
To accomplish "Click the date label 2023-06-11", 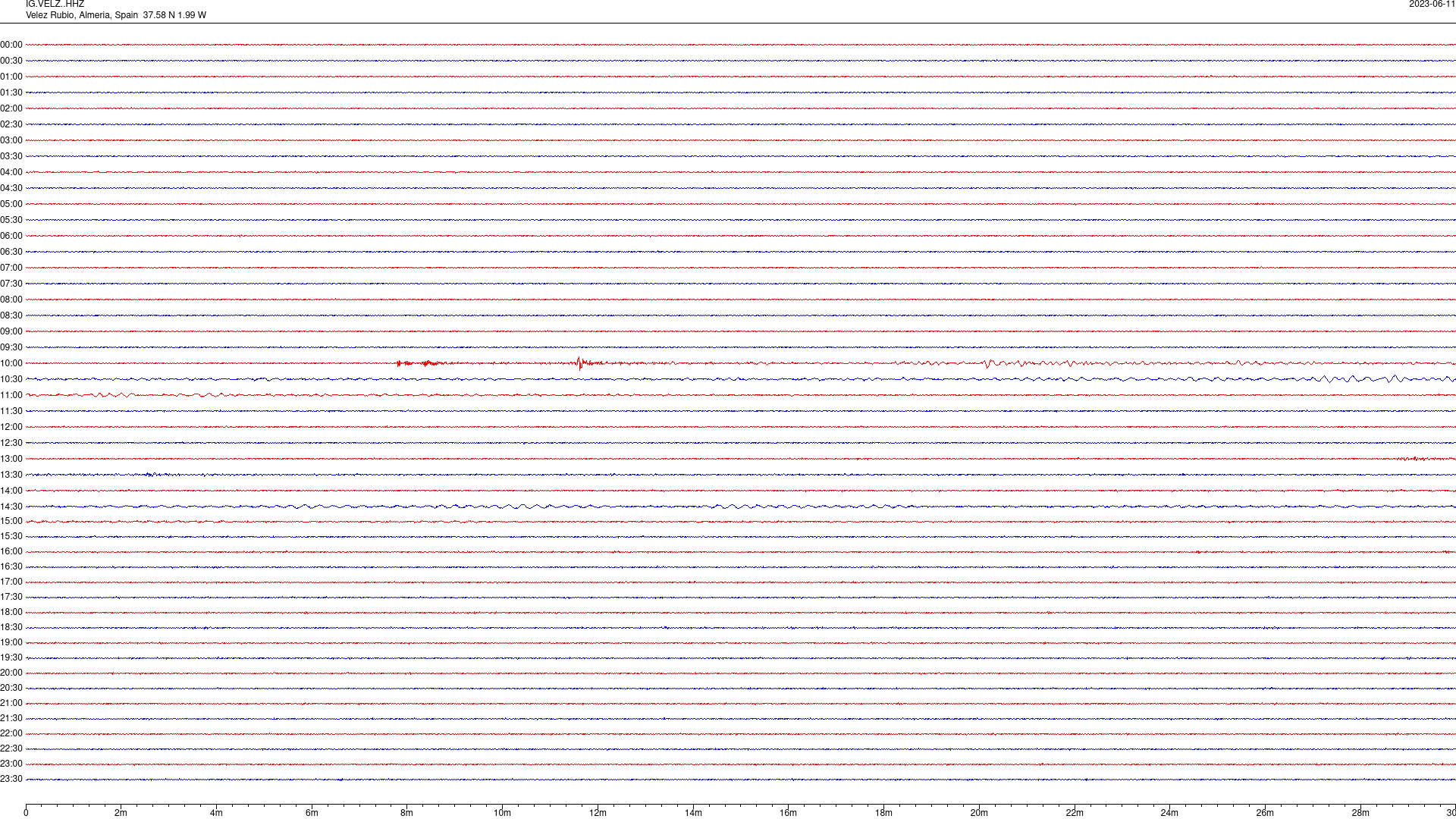I will [1432, 4].
